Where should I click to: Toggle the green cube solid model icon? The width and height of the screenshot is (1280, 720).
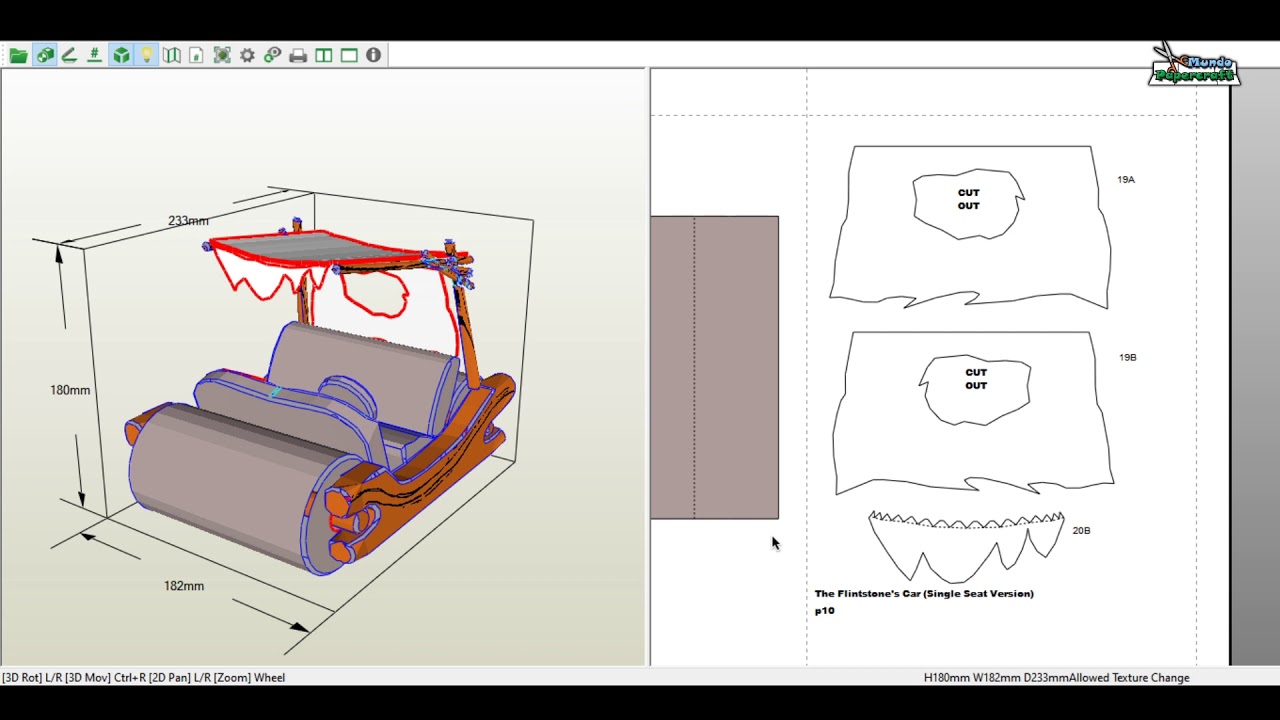(121, 55)
